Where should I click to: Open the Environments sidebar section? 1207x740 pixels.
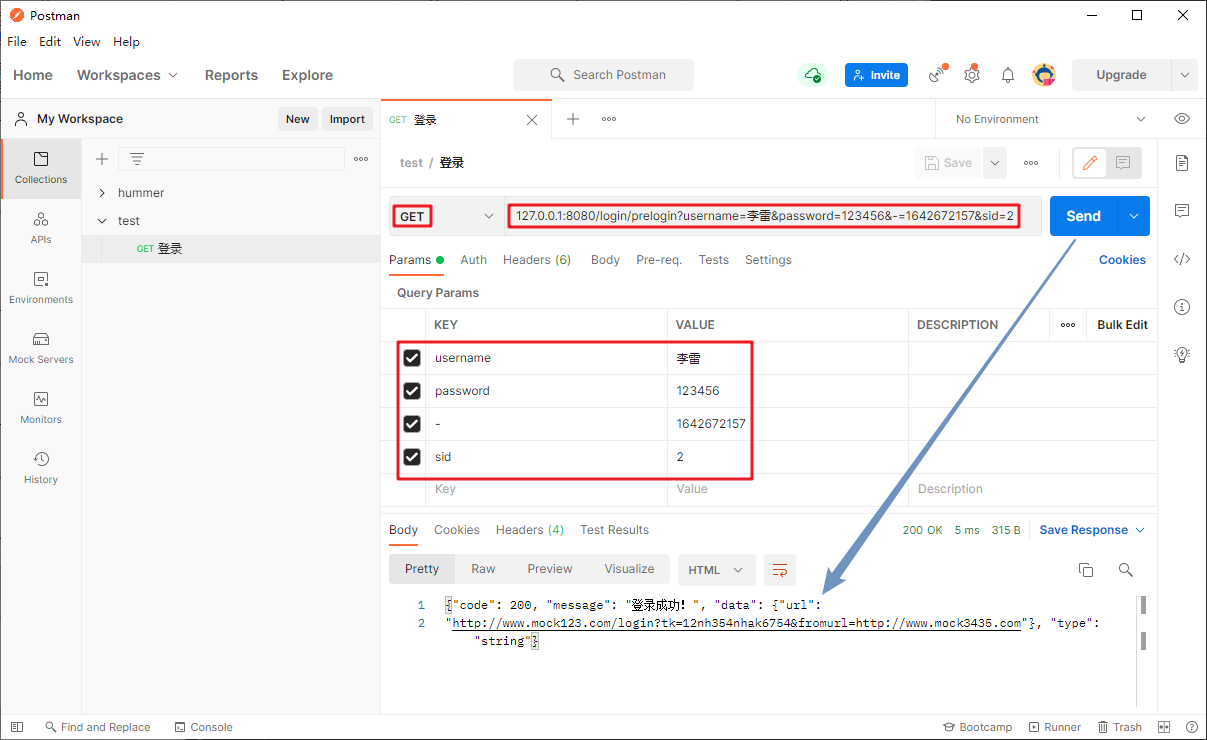41,288
